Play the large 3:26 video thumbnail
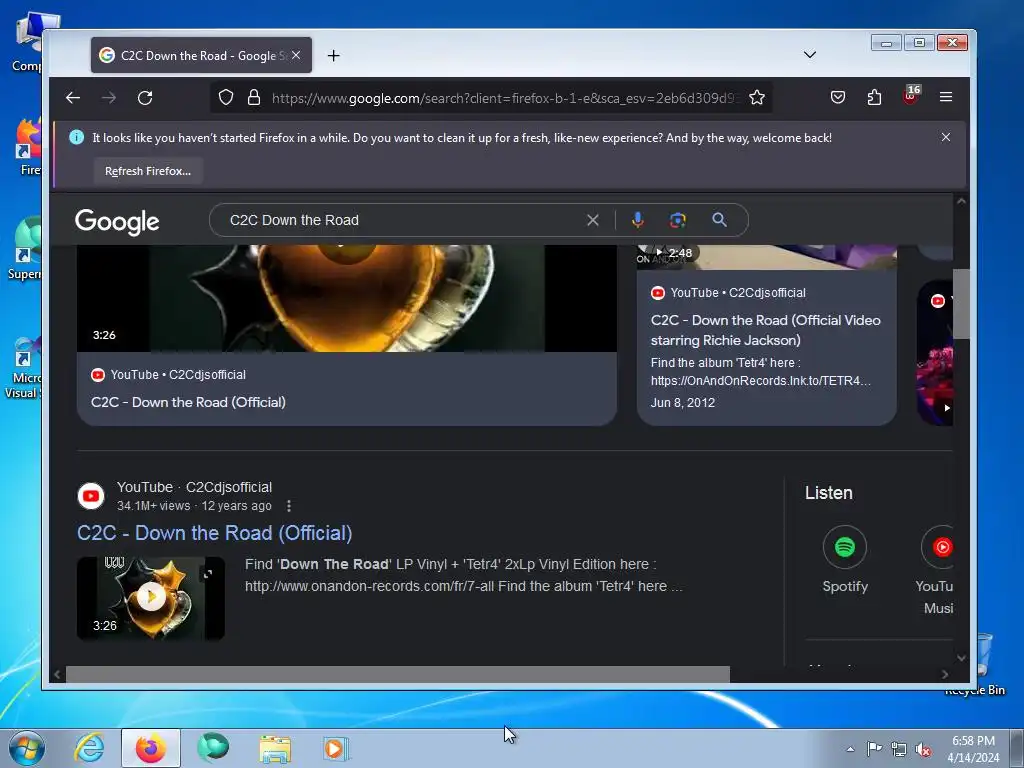This screenshot has height=768, width=1024. [347, 298]
